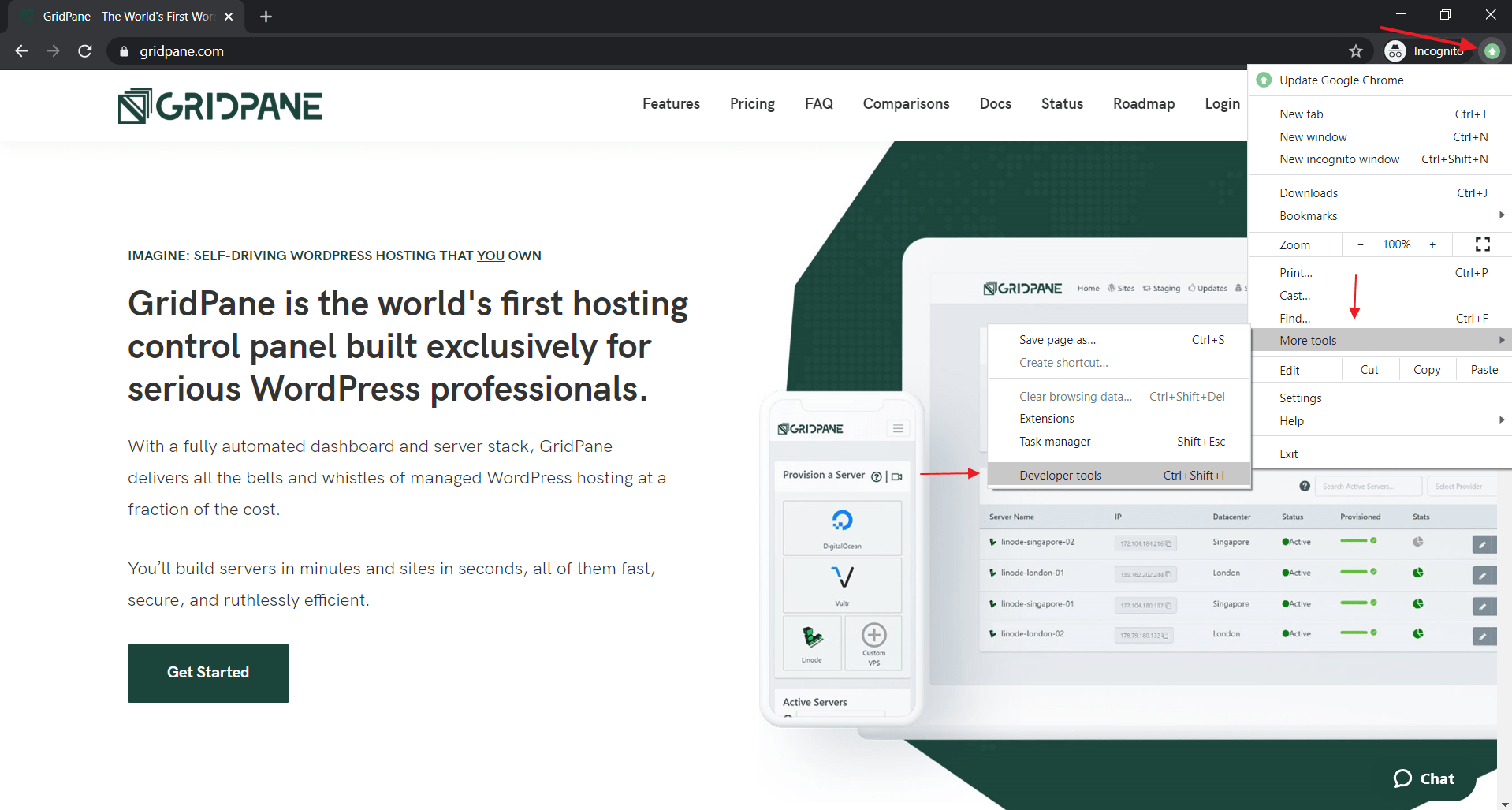Click the padlock site info icon
This screenshot has width=1512, height=810.
[x=124, y=51]
